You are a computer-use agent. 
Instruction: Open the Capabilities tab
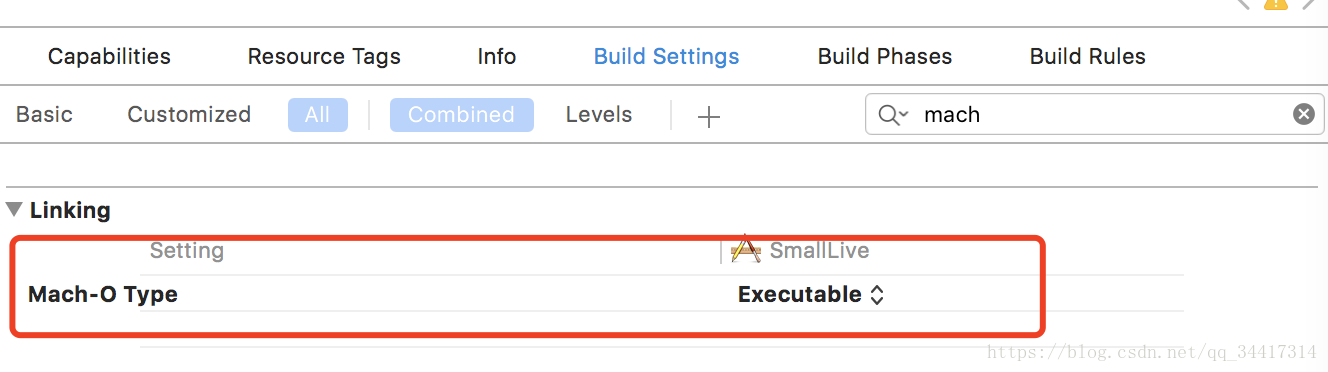(x=109, y=56)
